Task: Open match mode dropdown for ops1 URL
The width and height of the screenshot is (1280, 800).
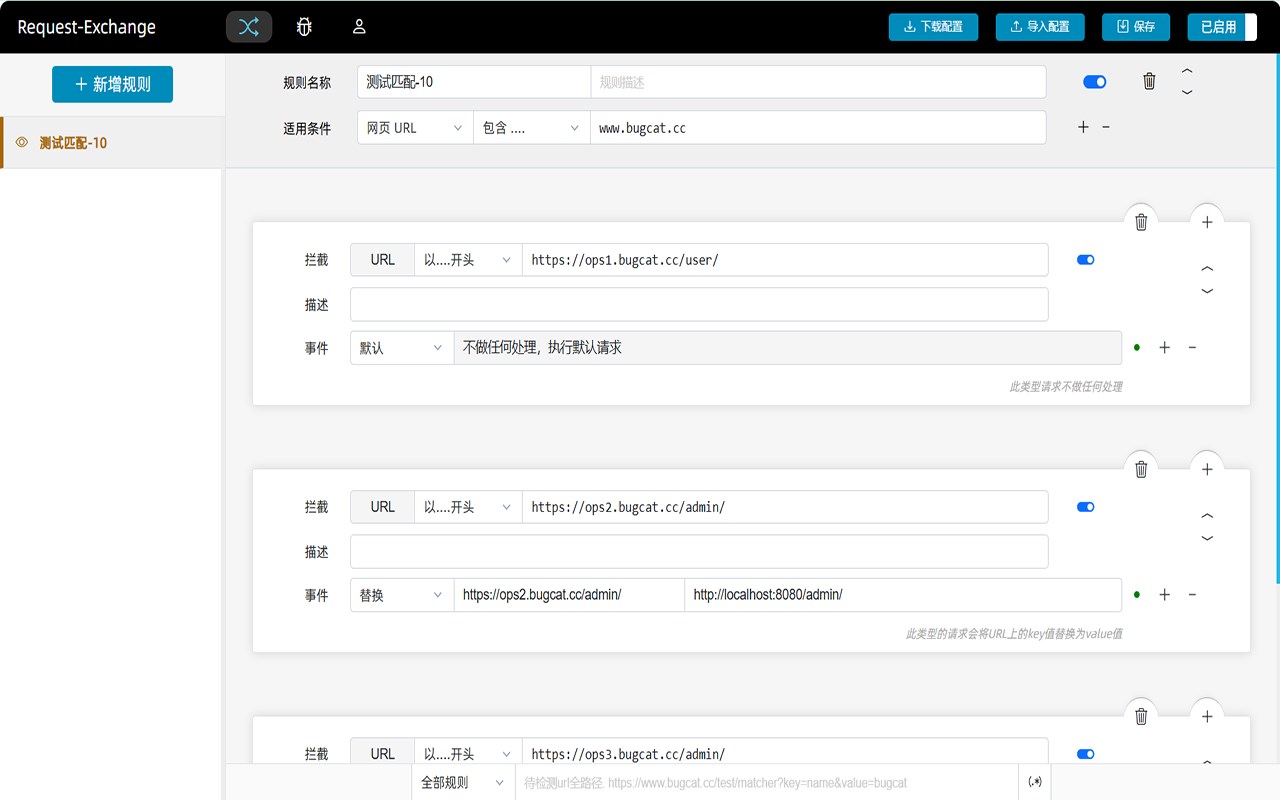Action: point(468,260)
